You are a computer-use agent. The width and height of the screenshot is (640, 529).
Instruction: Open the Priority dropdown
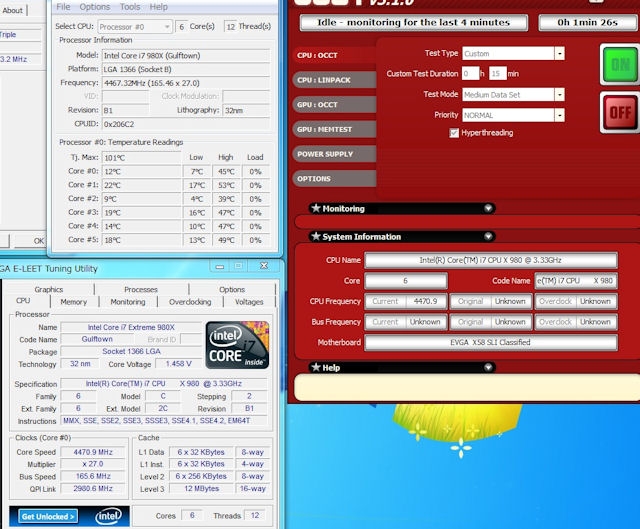tap(560, 115)
